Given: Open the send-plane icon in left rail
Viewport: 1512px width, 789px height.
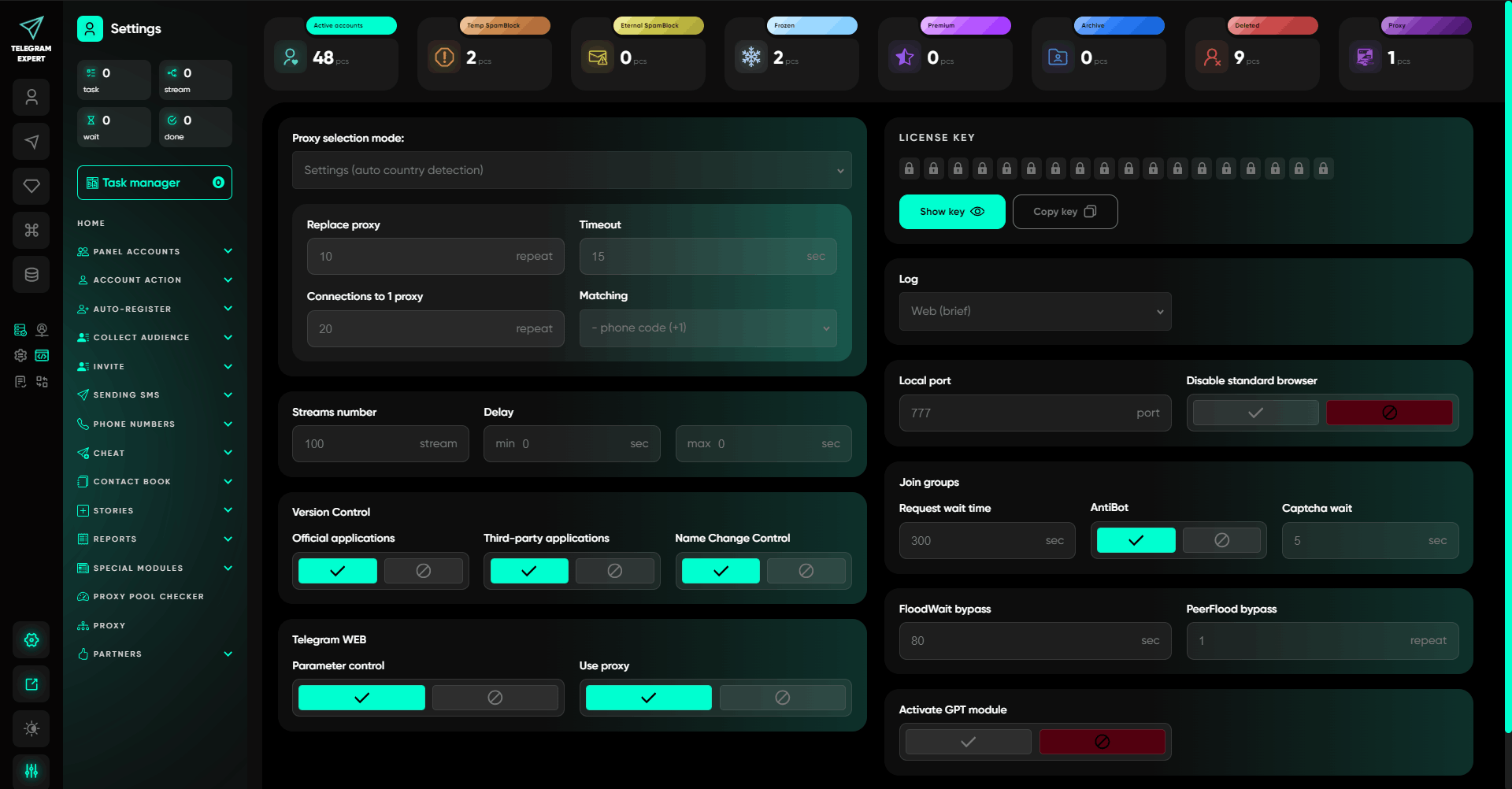Looking at the screenshot, I should pos(31,142).
